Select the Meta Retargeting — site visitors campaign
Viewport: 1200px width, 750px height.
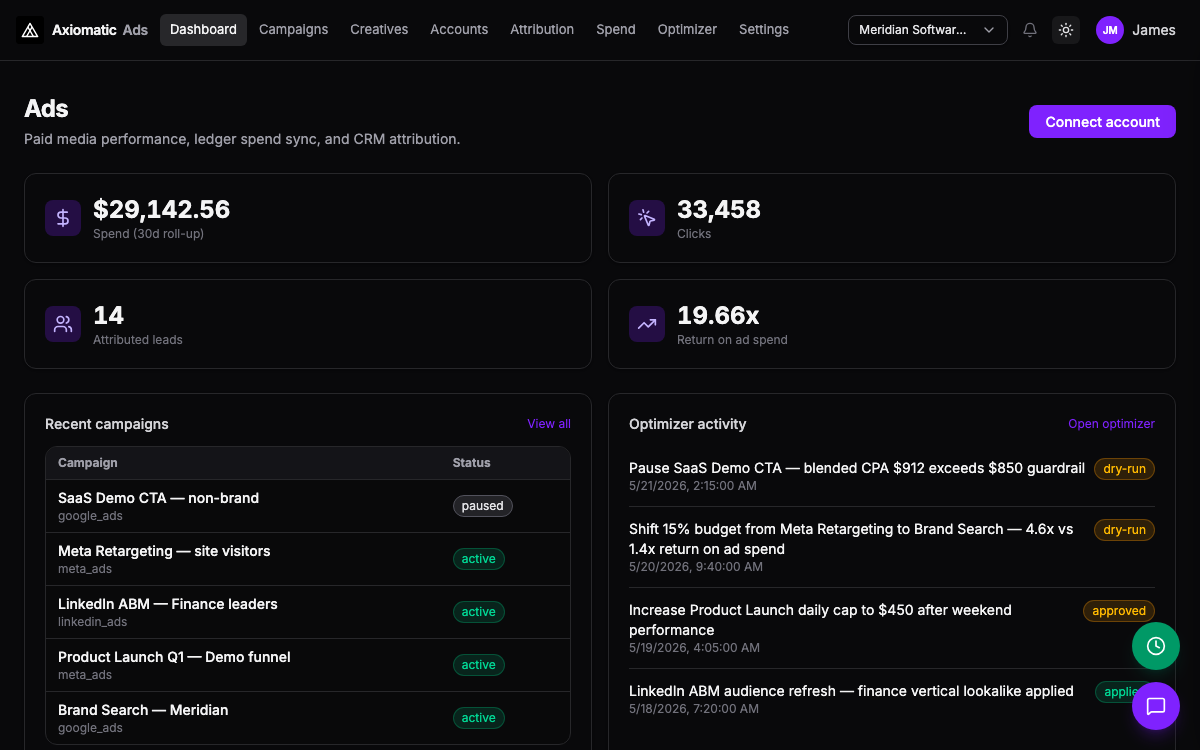[308, 559]
